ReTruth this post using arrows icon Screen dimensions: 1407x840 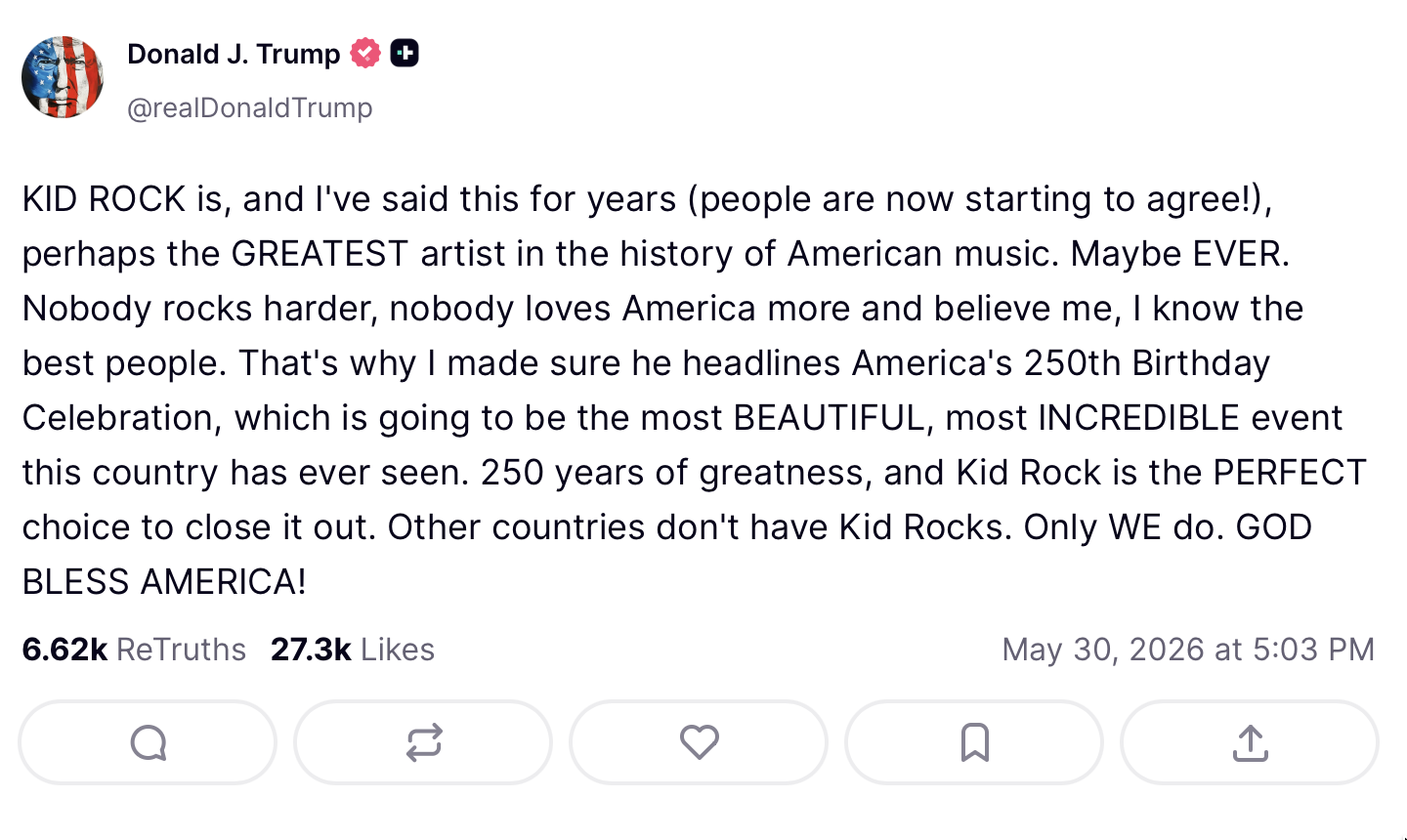click(423, 742)
